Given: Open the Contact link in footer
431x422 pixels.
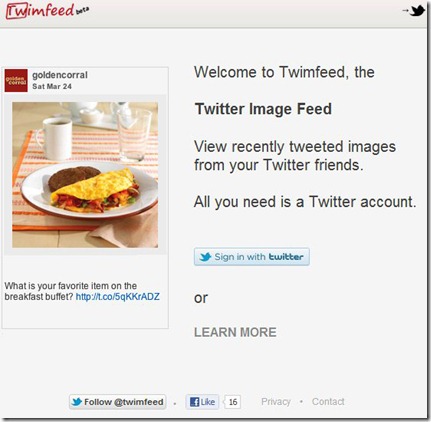Looking at the screenshot, I should (328, 402).
